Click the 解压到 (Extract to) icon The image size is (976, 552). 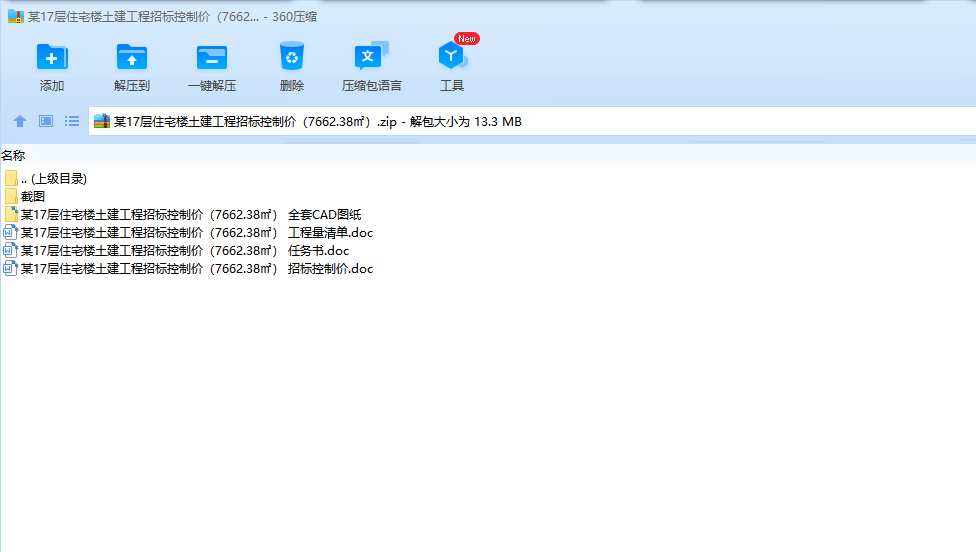pos(131,57)
